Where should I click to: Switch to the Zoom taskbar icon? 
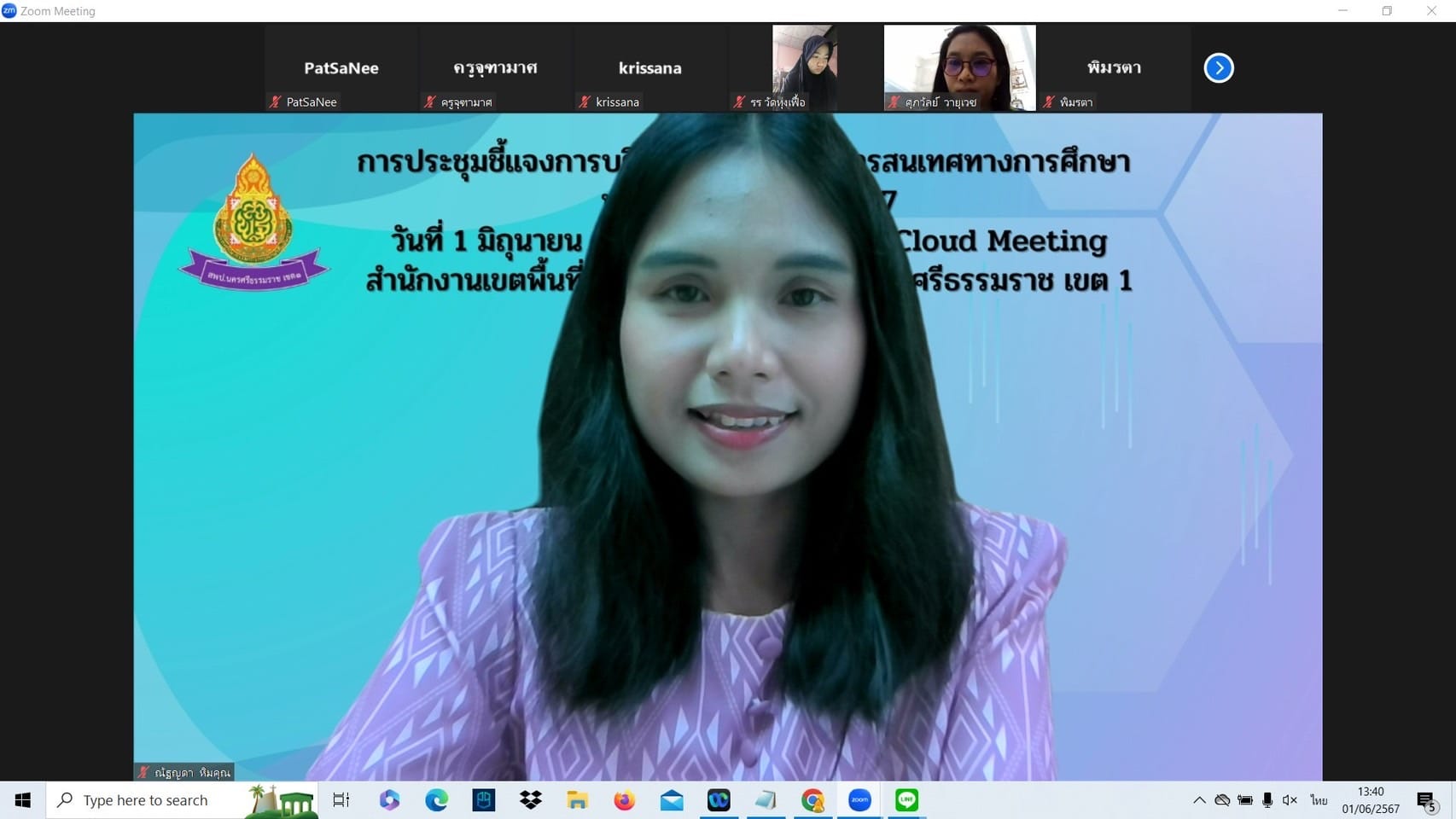click(859, 800)
